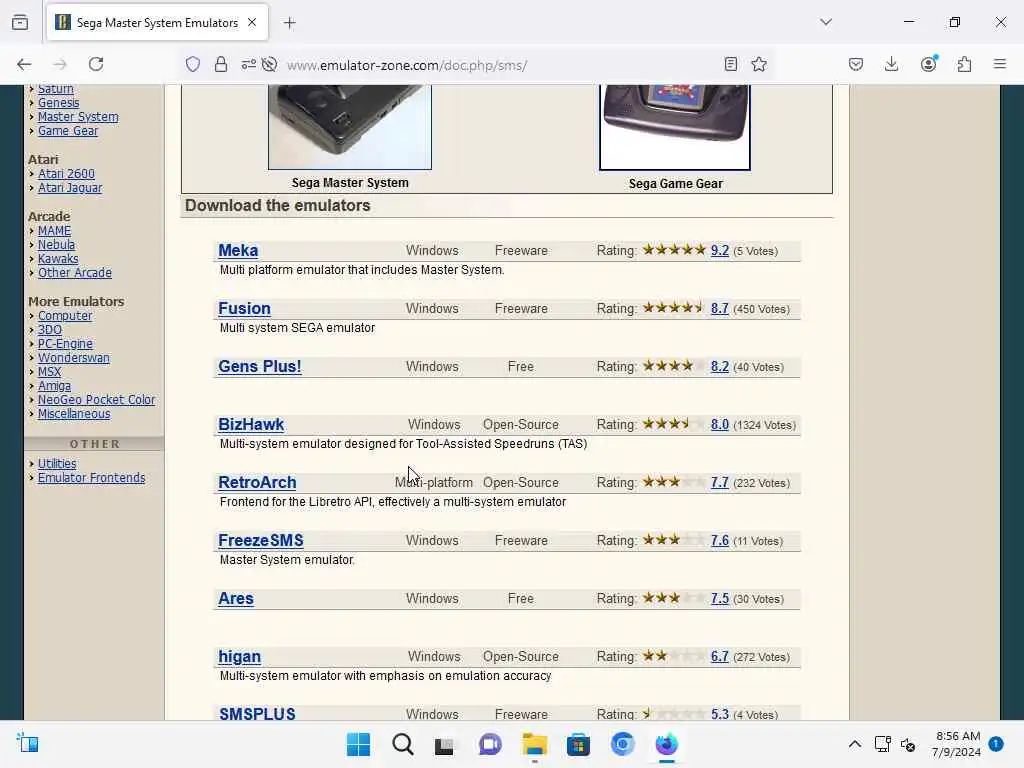The height and width of the screenshot is (768, 1024).
Task: Open the SMSPLUS emulator page
Action: coord(257,714)
